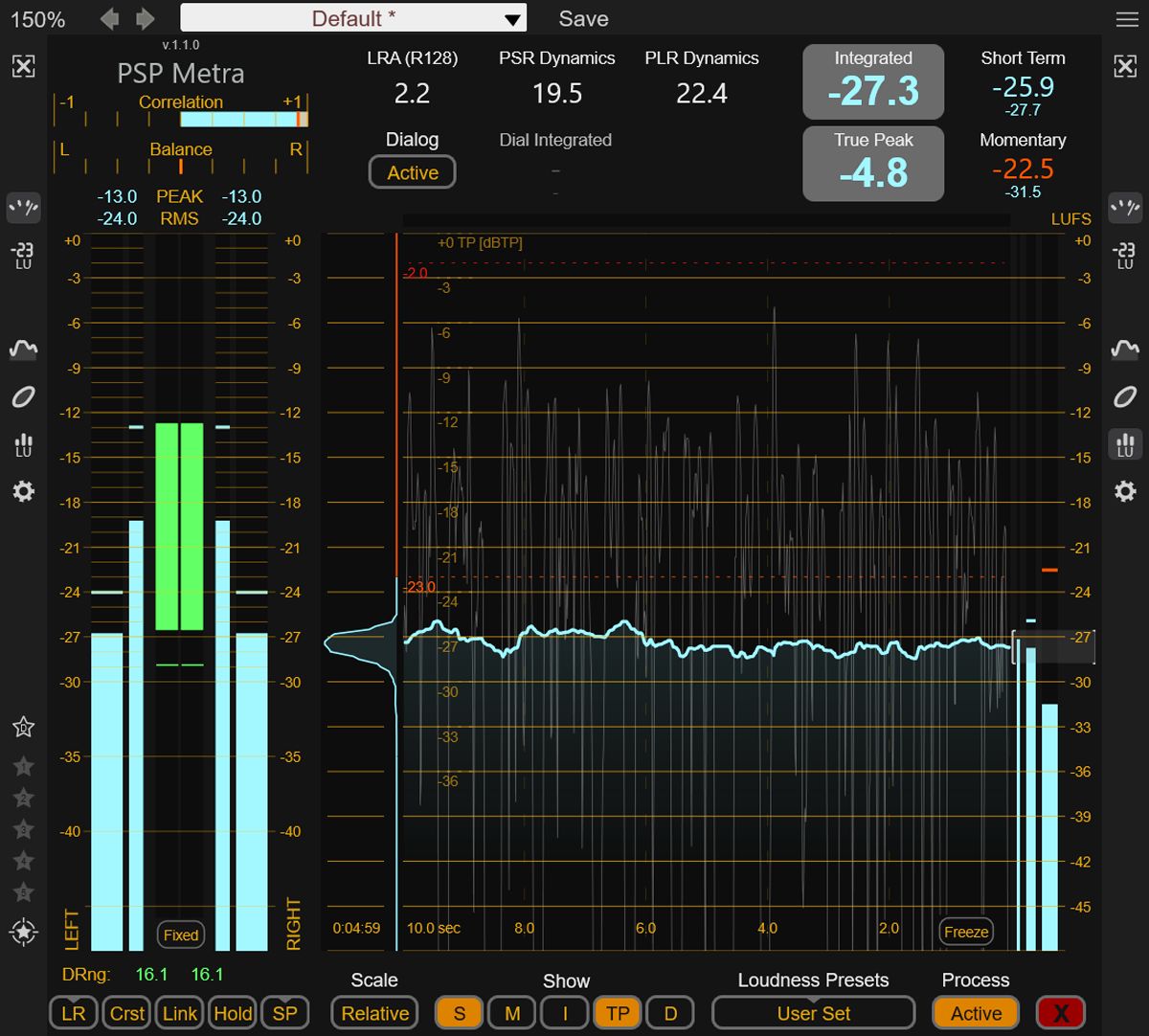Click the Integrated loudness readout box

click(872, 81)
